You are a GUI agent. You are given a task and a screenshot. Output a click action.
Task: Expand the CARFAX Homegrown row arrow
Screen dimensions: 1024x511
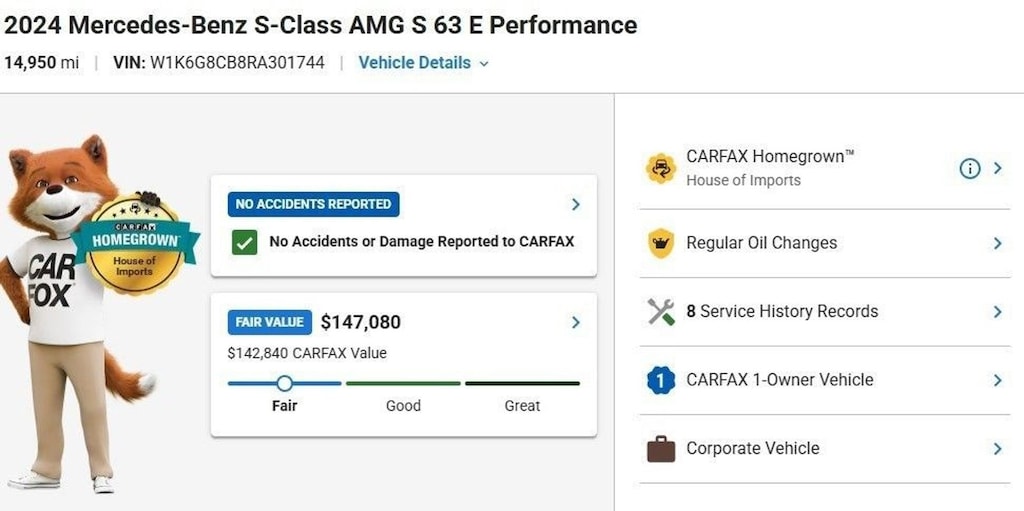(997, 169)
